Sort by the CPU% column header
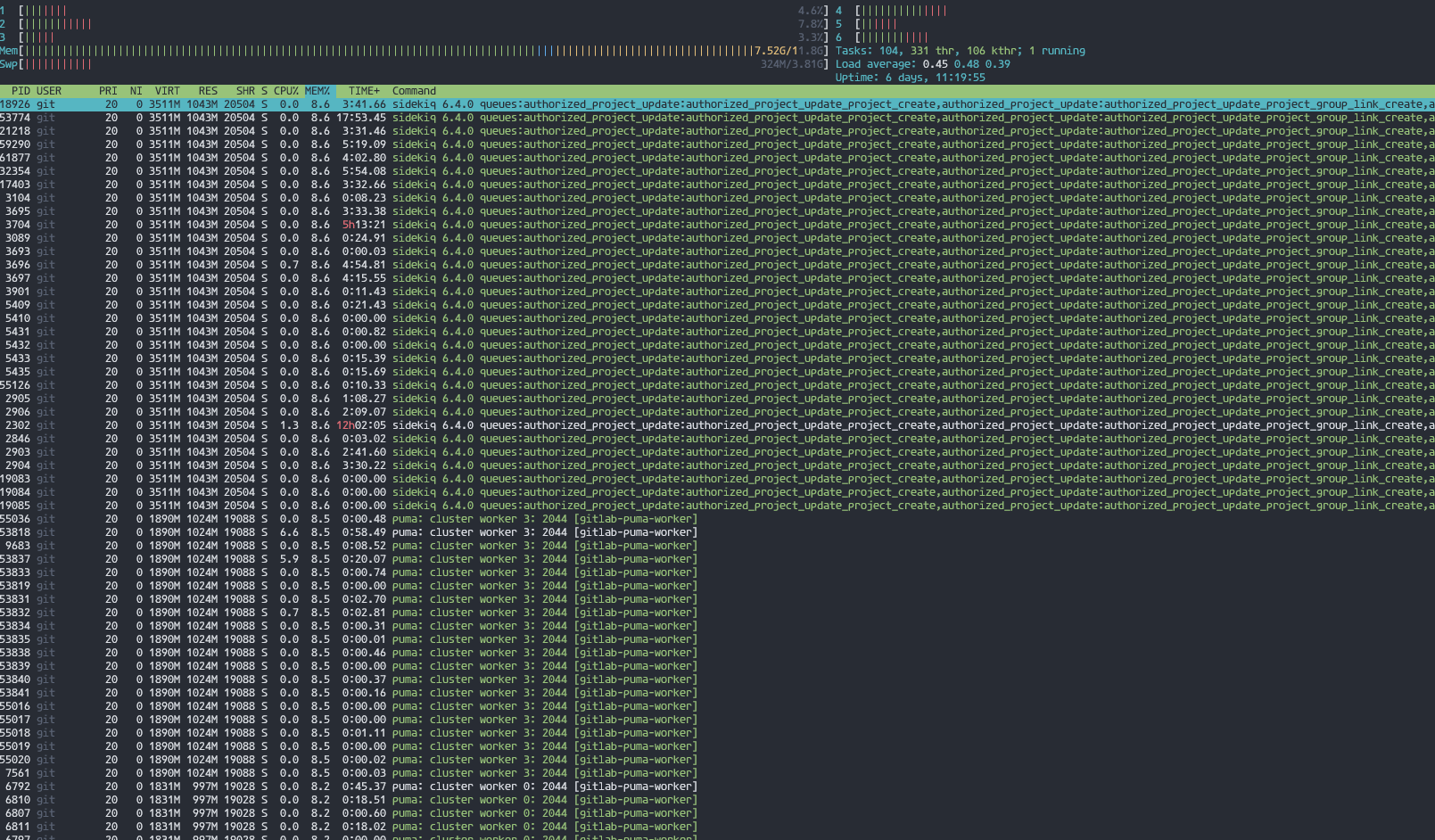Screen dimensions: 1435x840 286,91
